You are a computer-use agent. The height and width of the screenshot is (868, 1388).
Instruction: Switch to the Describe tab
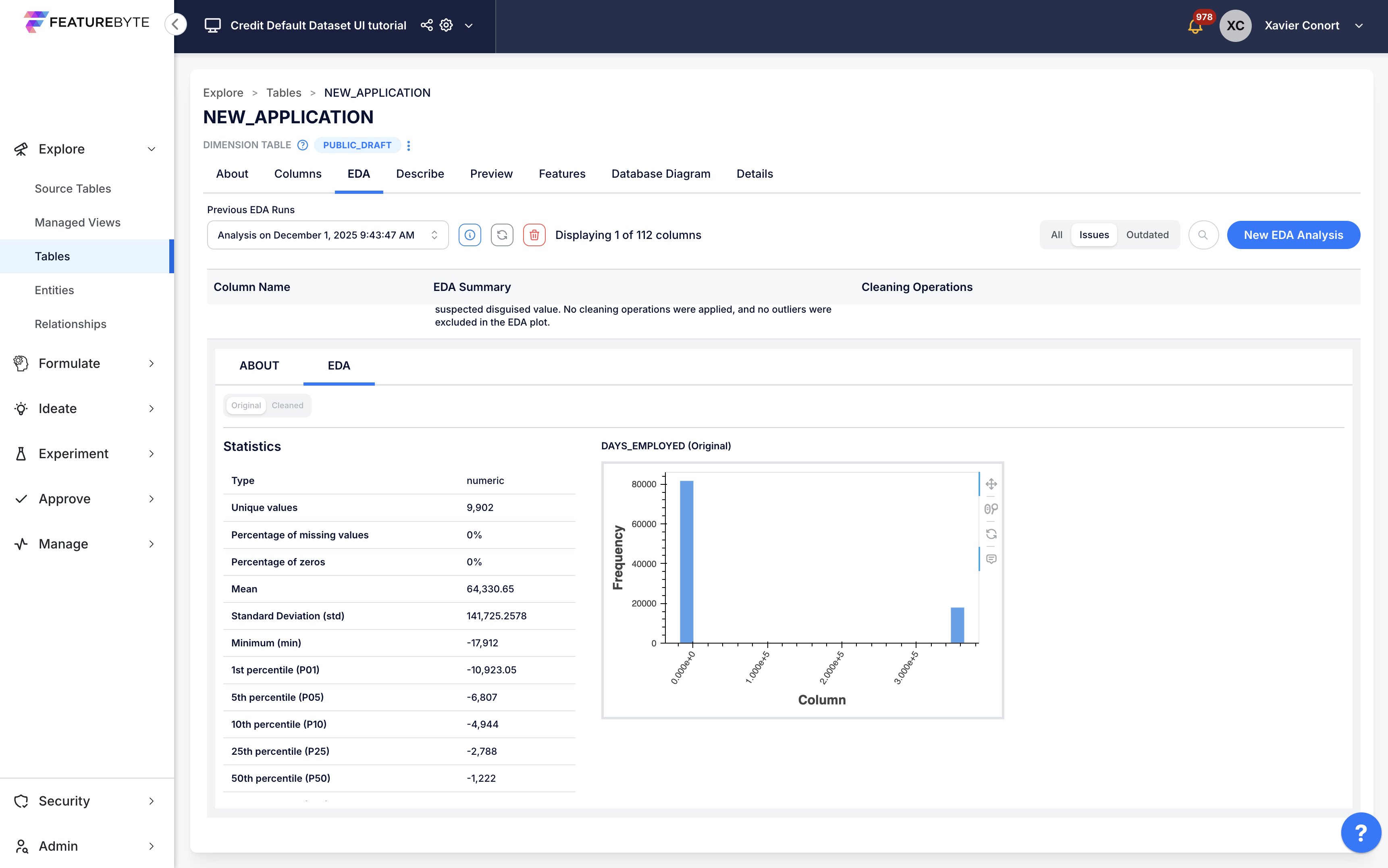(420, 174)
